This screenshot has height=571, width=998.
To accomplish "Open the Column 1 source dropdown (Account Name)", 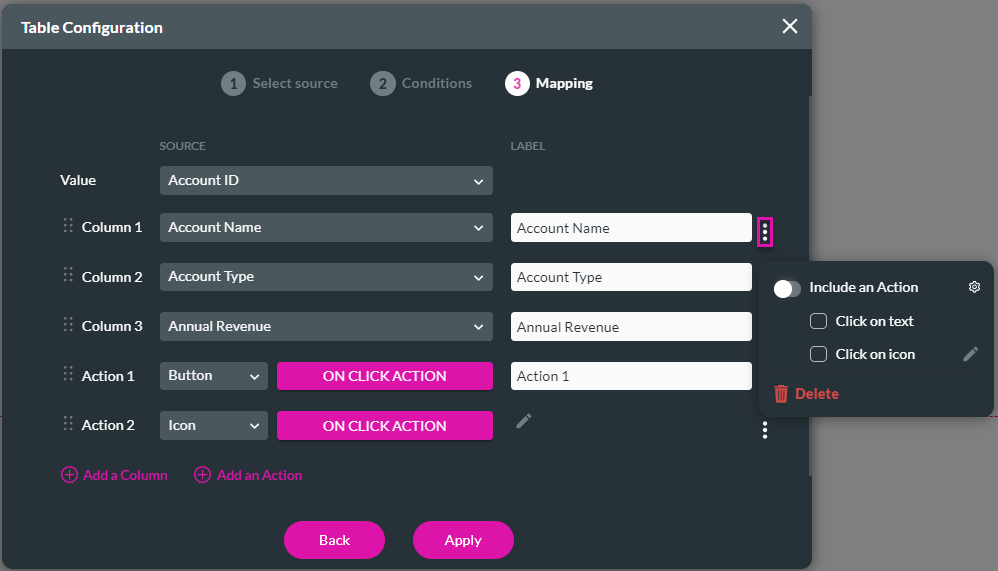I will (326, 227).
